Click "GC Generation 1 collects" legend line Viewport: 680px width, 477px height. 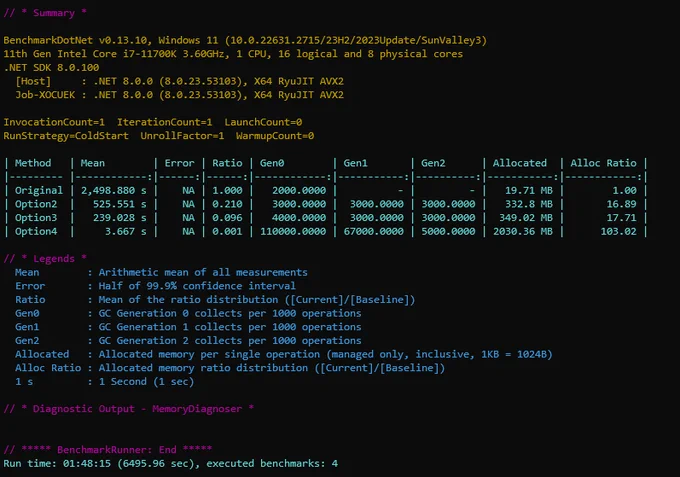[x=230, y=327]
